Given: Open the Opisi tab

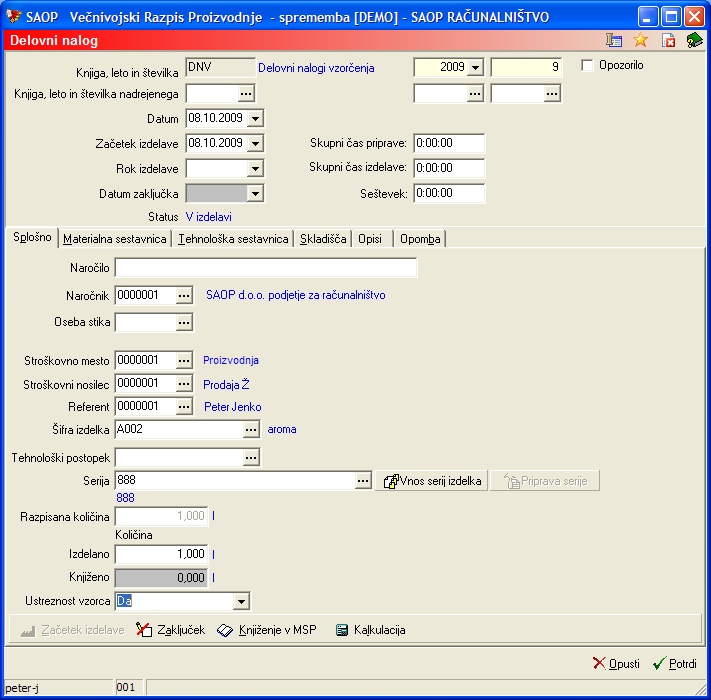Looking at the screenshot, I should tap(370, 239).
